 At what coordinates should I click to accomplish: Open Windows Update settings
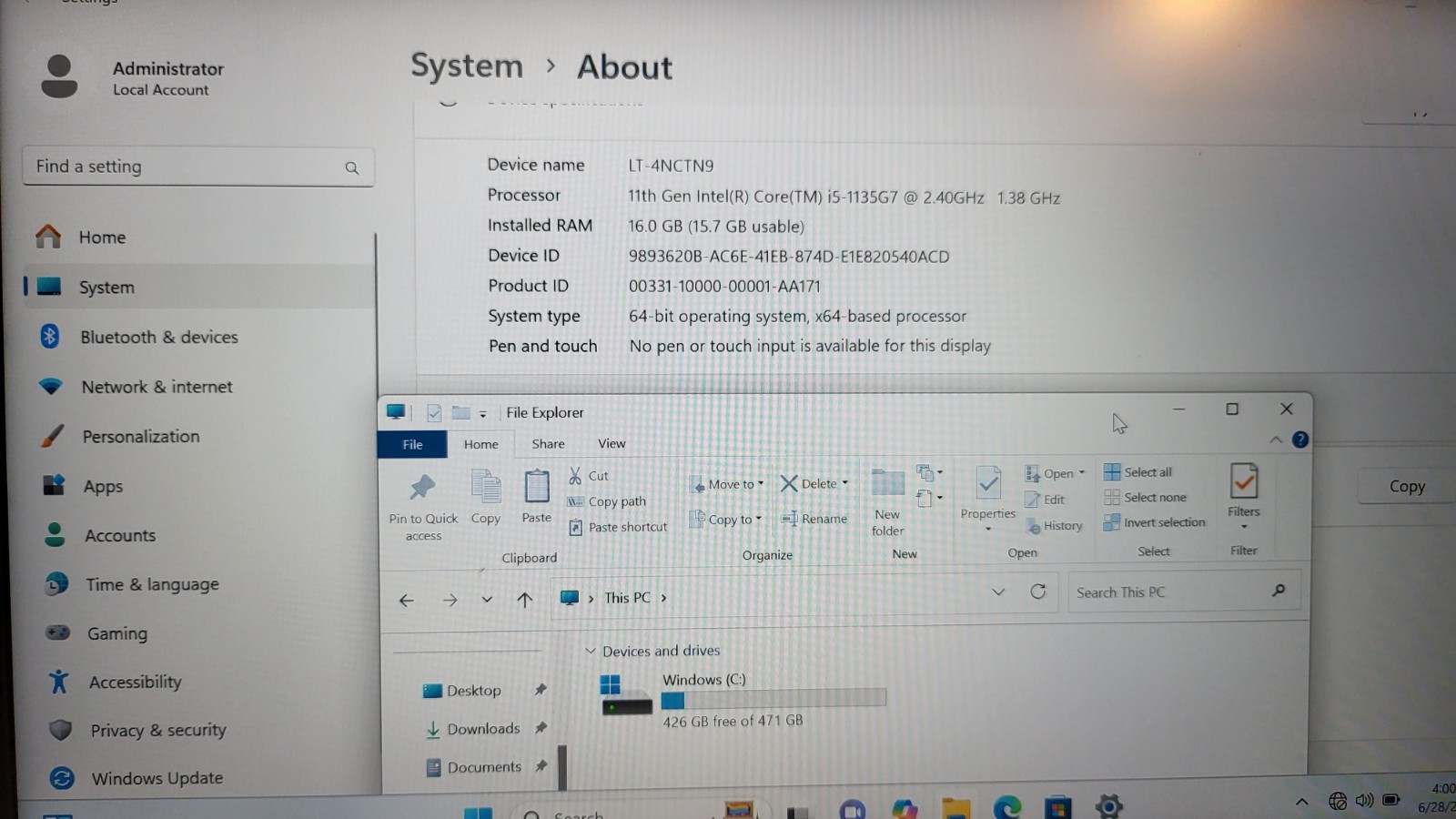point(198,778)
